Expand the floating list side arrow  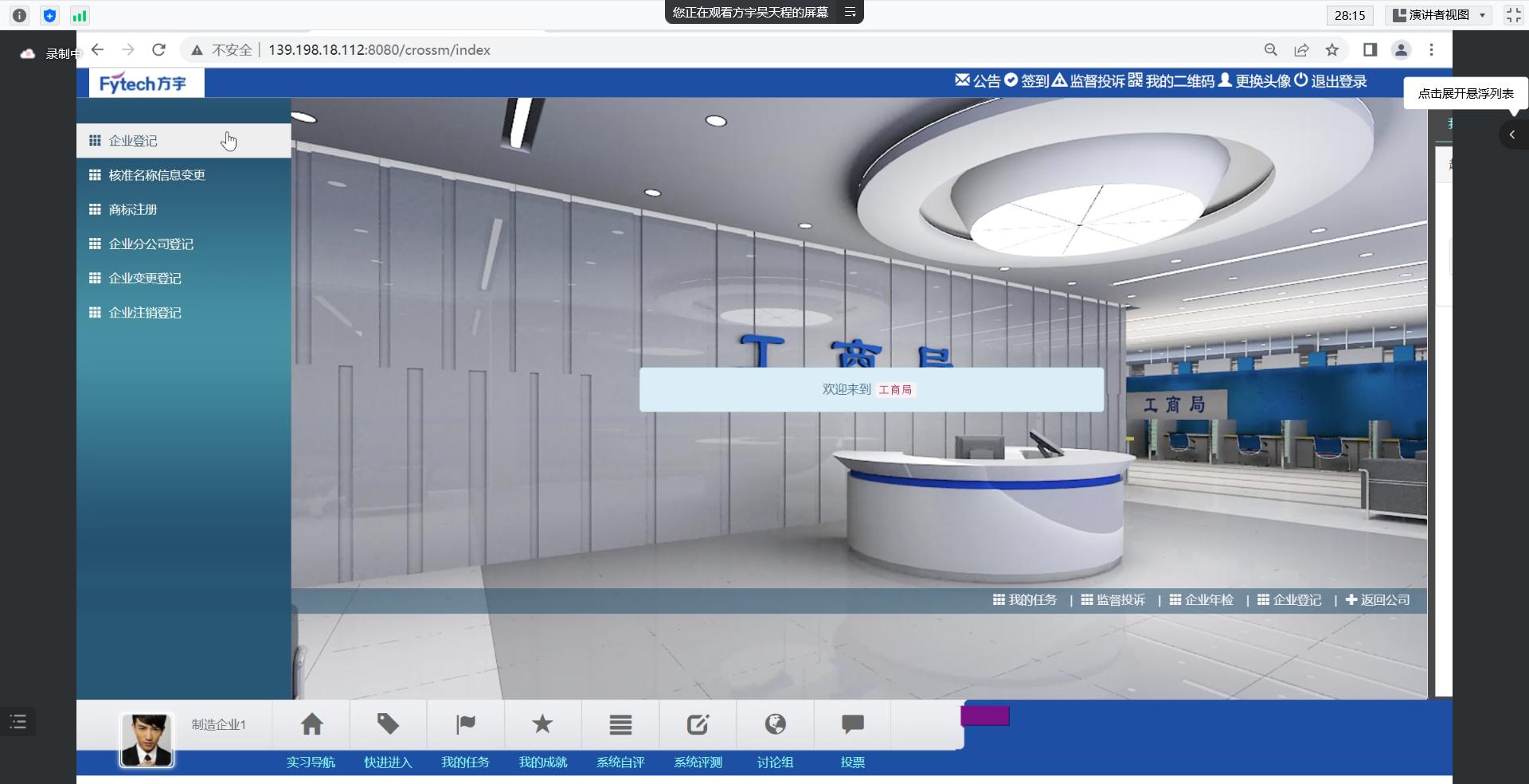coord(1511,135)
